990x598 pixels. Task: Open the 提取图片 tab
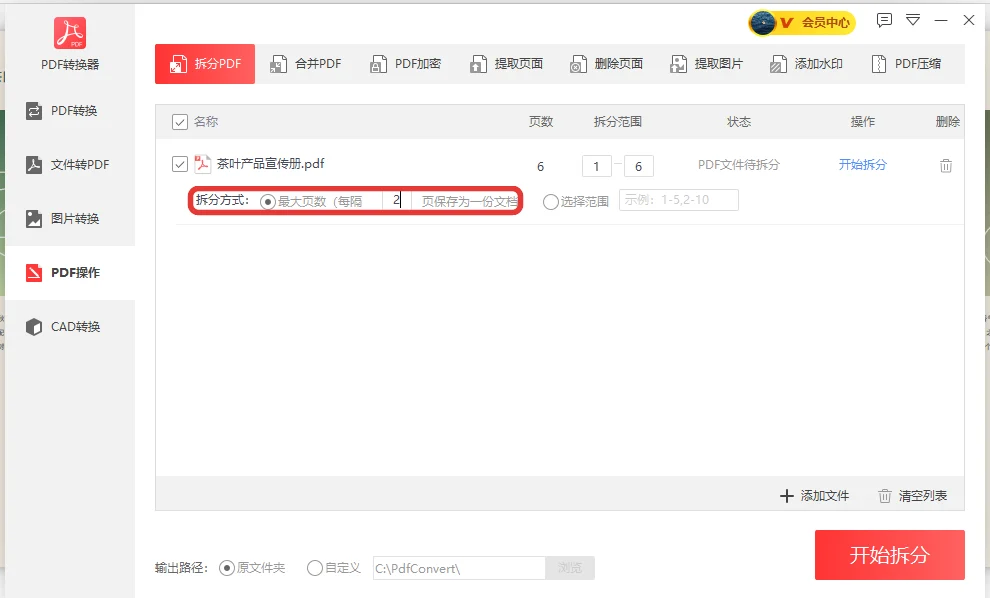tap(706, 64)
